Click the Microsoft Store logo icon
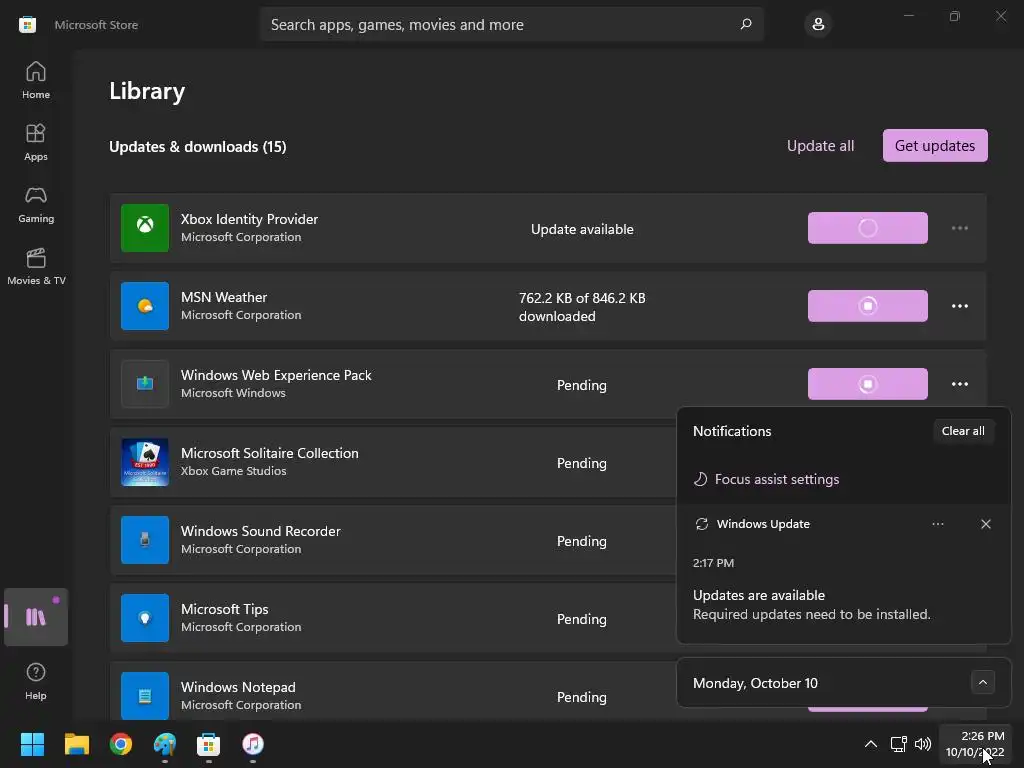 [27, 25]
